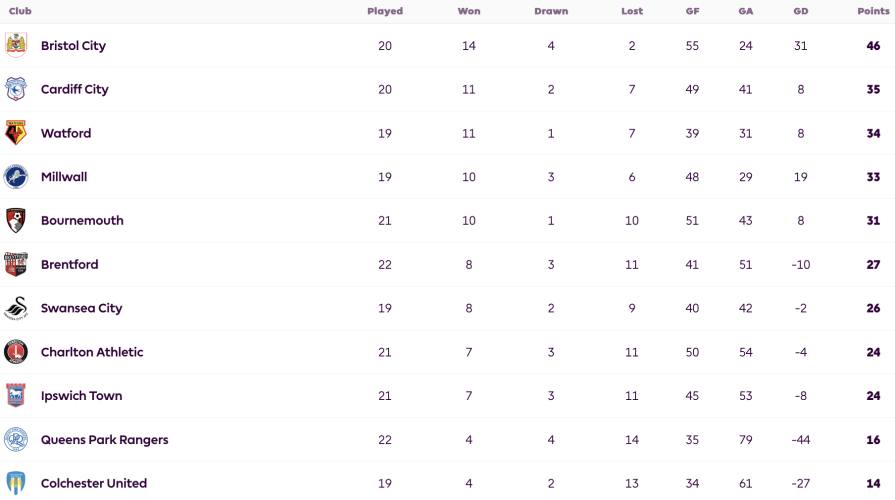Click the Ipswich Town badge

(x=16, y=396)
